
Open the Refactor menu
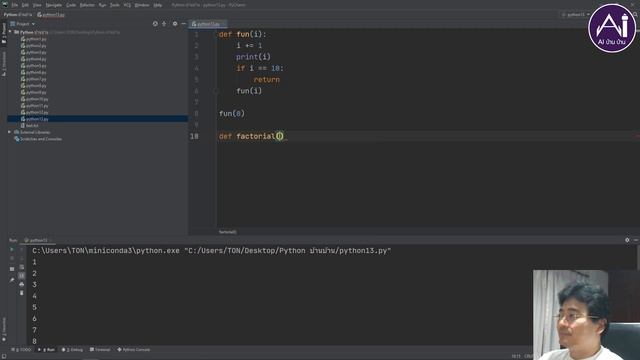point(87,5)
